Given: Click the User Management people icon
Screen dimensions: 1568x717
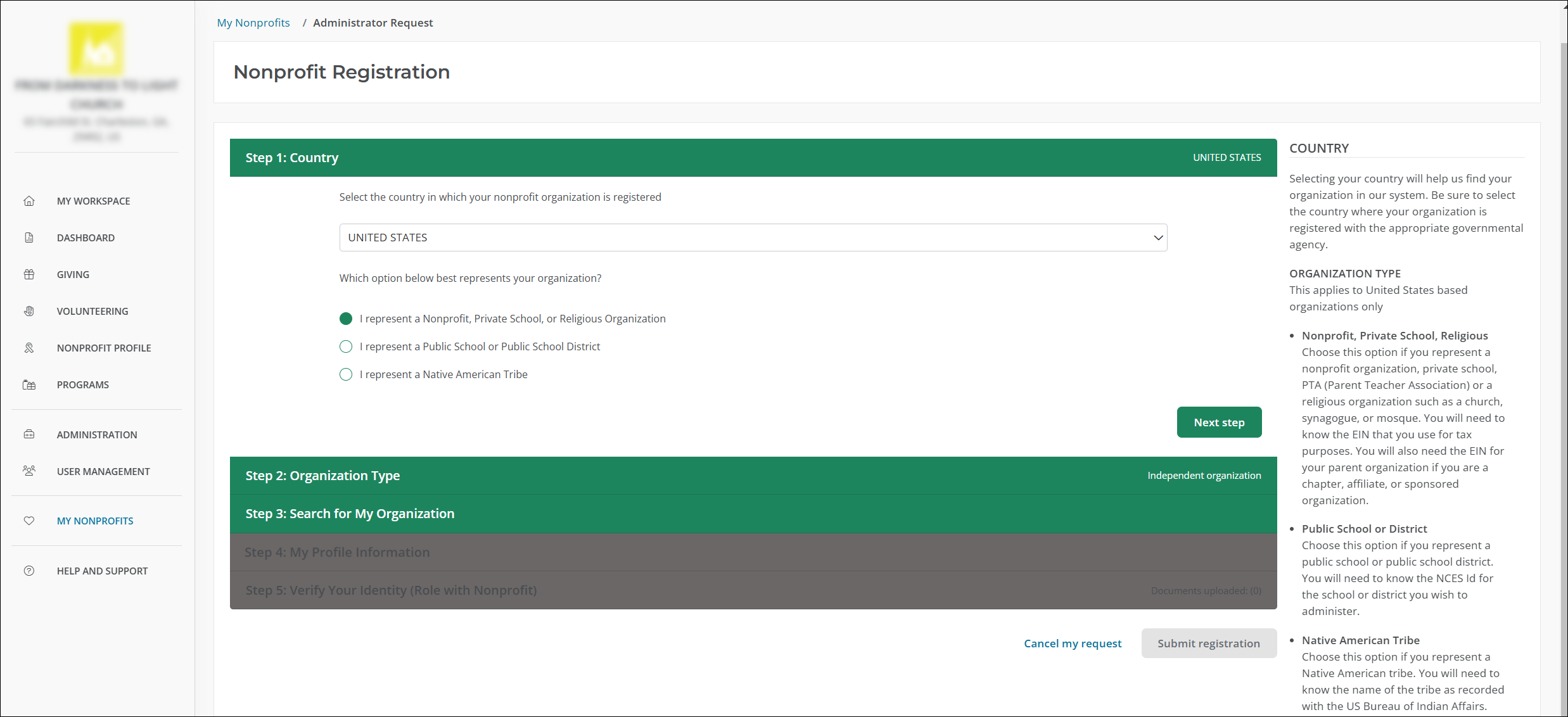Looking at the screenshot, I should click(29, 471).
